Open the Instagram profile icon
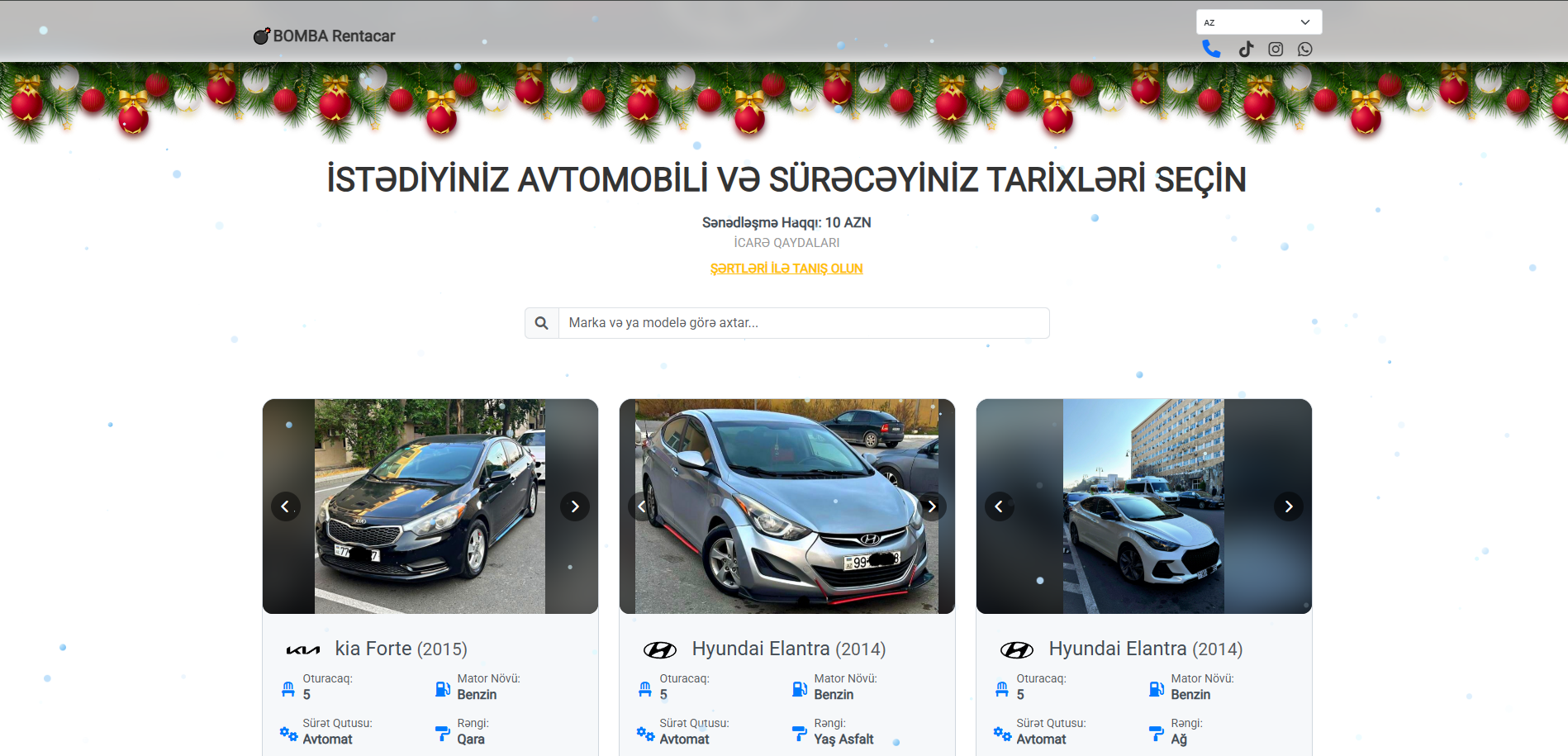The width and height of the screenshot is (1568, 756). [1276, 50]
